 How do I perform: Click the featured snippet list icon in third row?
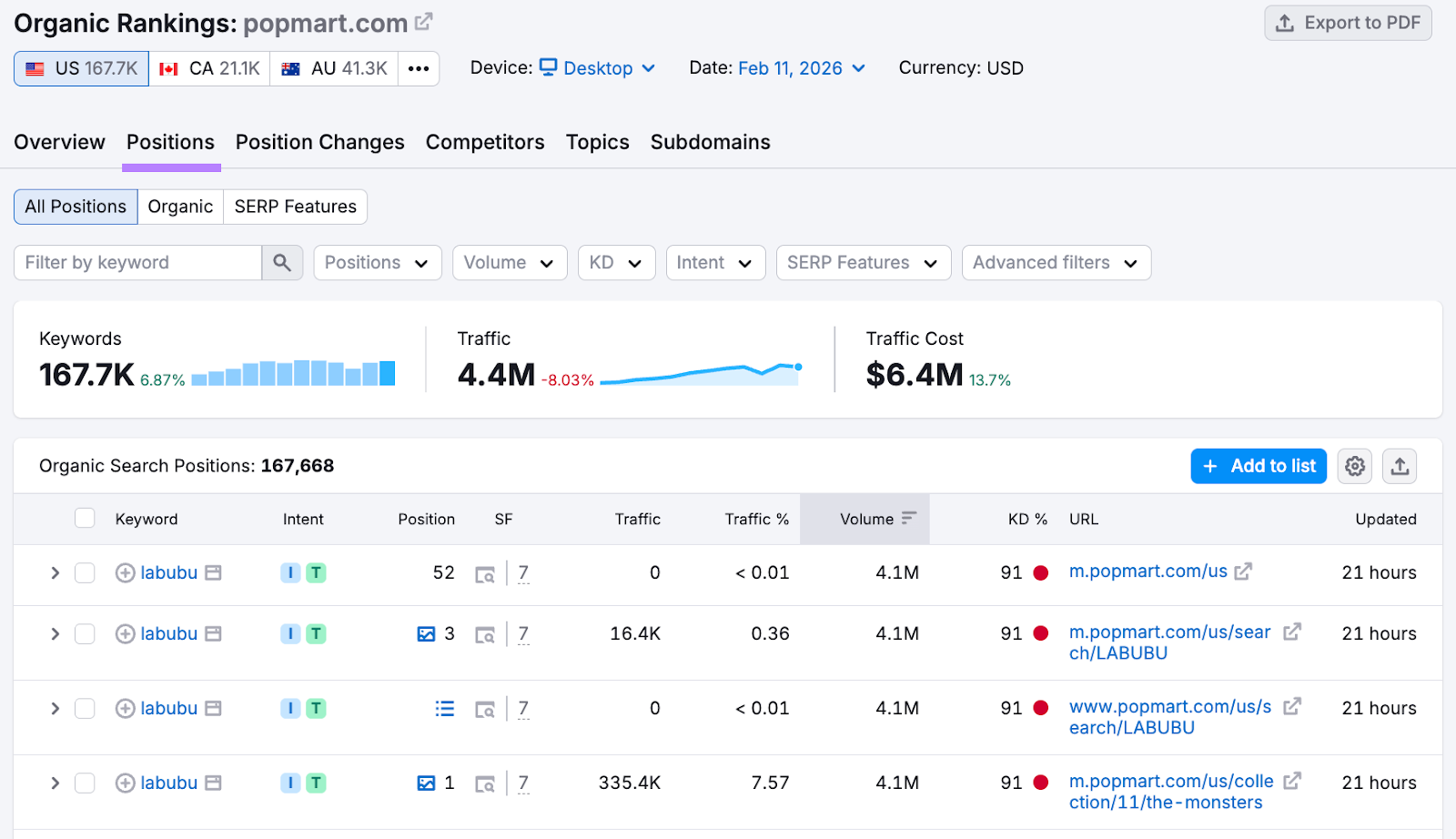click(x=444, y=708)
